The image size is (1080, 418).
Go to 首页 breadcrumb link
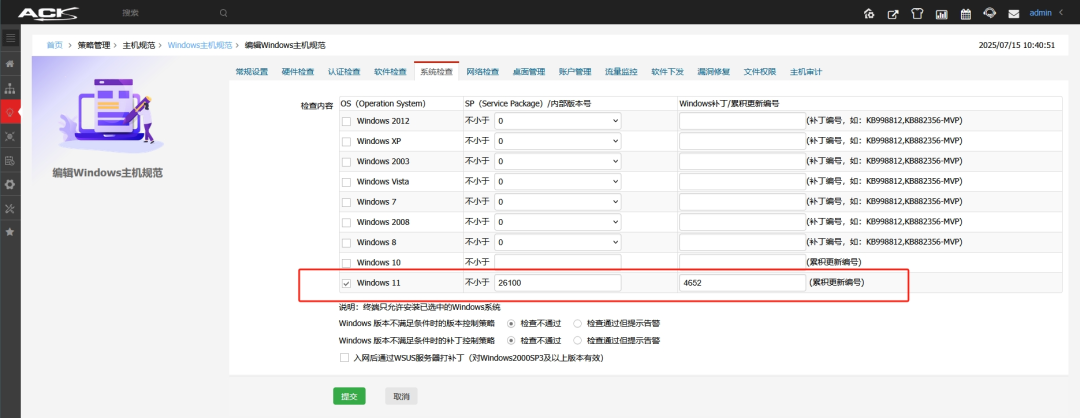point(54,45)
